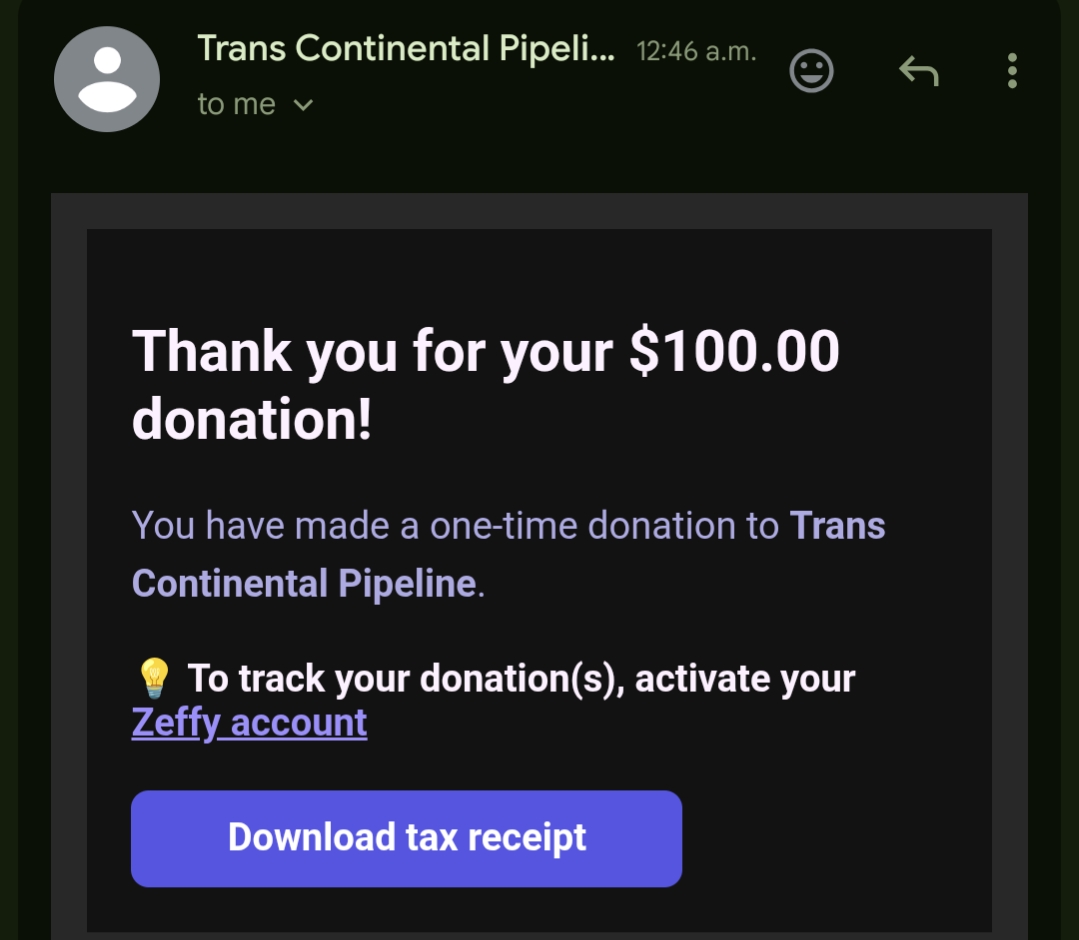The image size is (1079, 940).
Task: Click the "Thank you for your" heading text
Action: click(372, 352)
